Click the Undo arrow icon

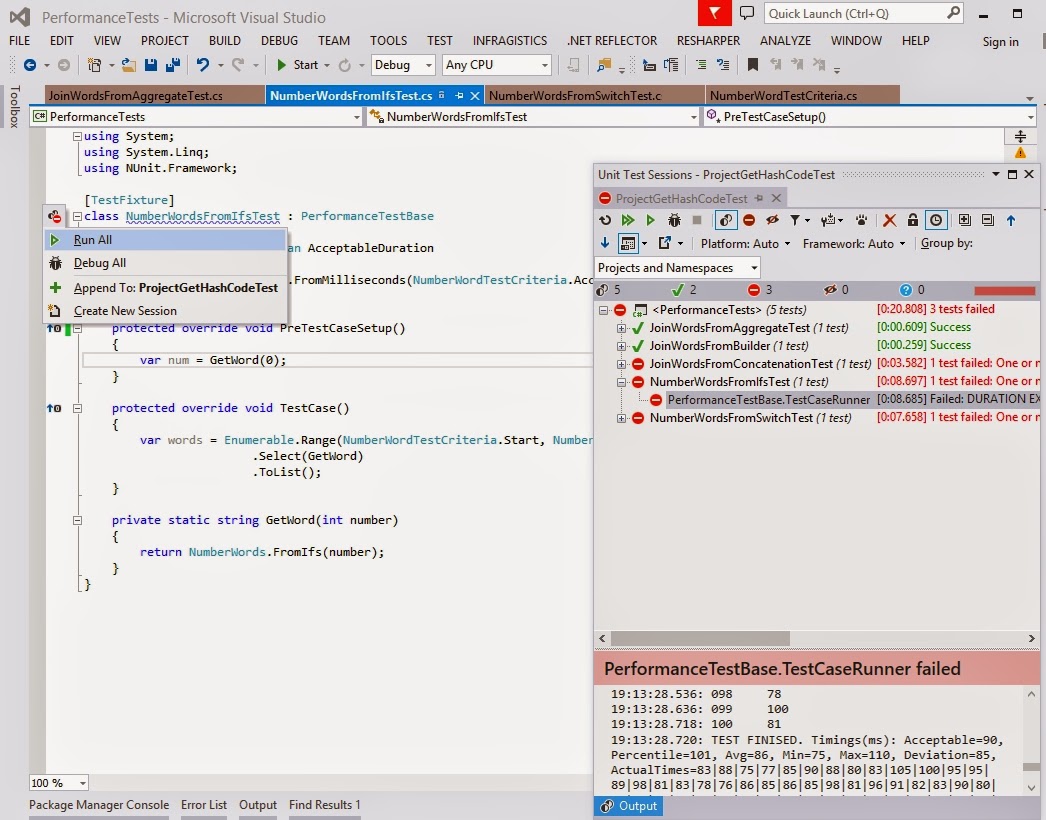tap(203, 65)
